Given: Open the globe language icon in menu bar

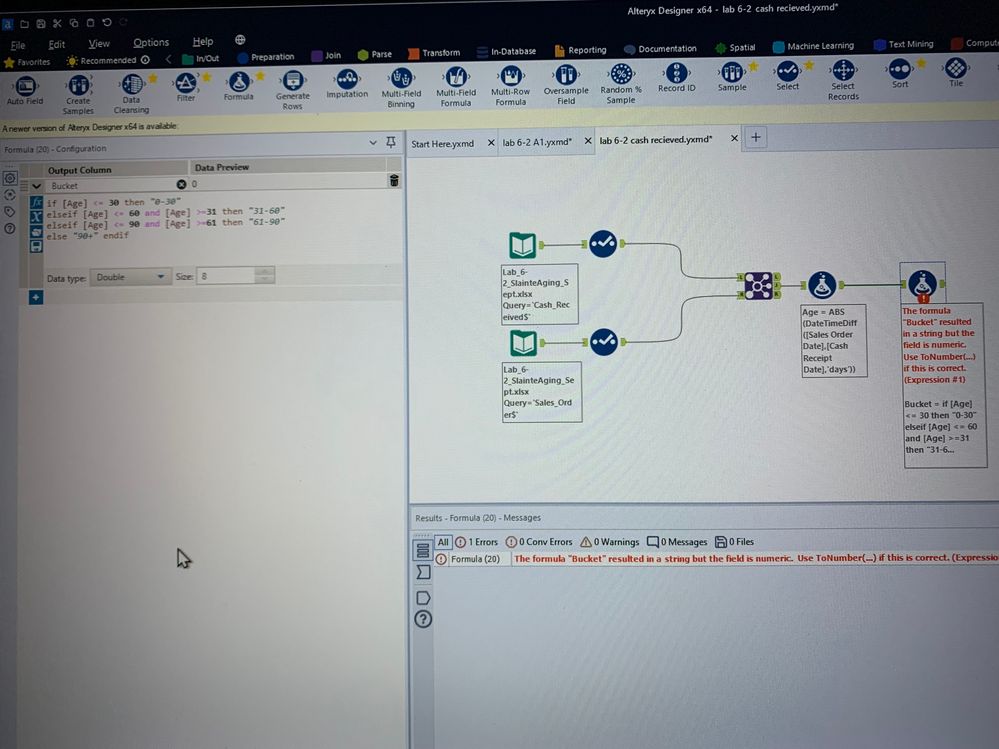Looking at the screenshot, I should [240, 40].
